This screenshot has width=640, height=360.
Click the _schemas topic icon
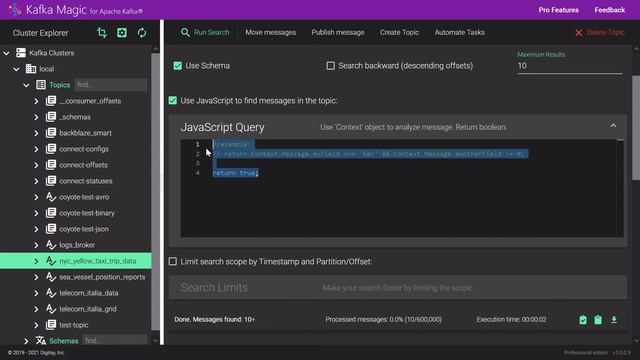[x=51, y=117]
